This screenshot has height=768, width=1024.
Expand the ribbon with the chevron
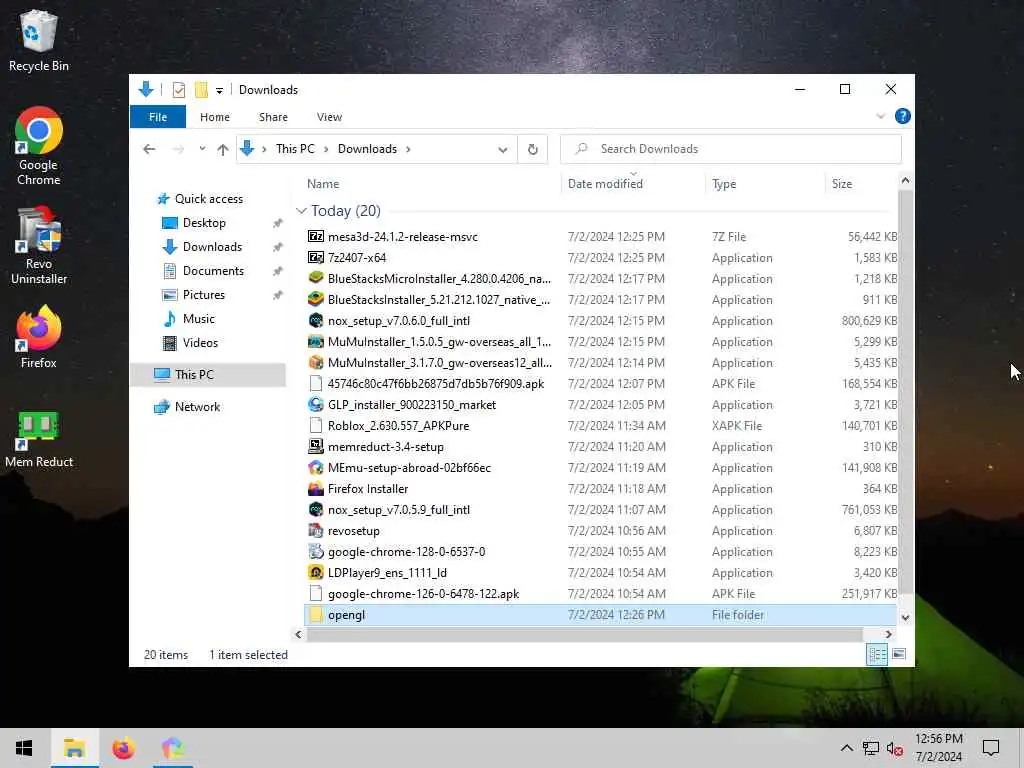click(x=880, y=116)
